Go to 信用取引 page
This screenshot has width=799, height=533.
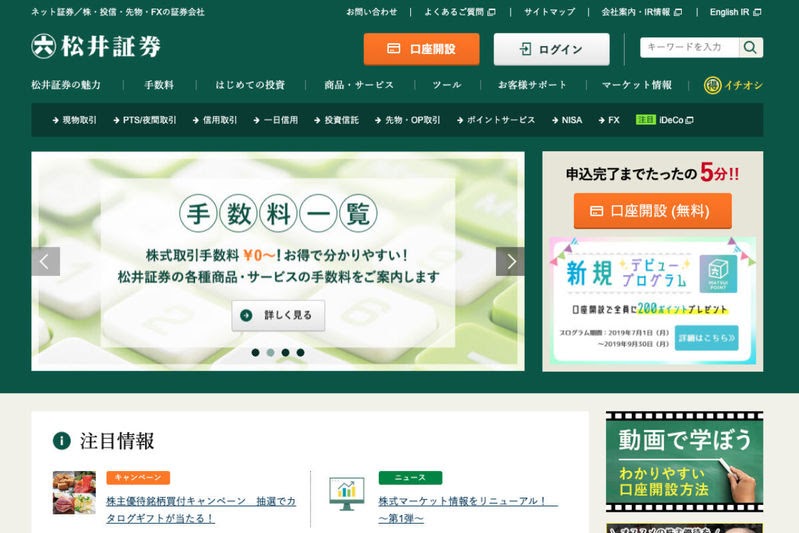215,120
